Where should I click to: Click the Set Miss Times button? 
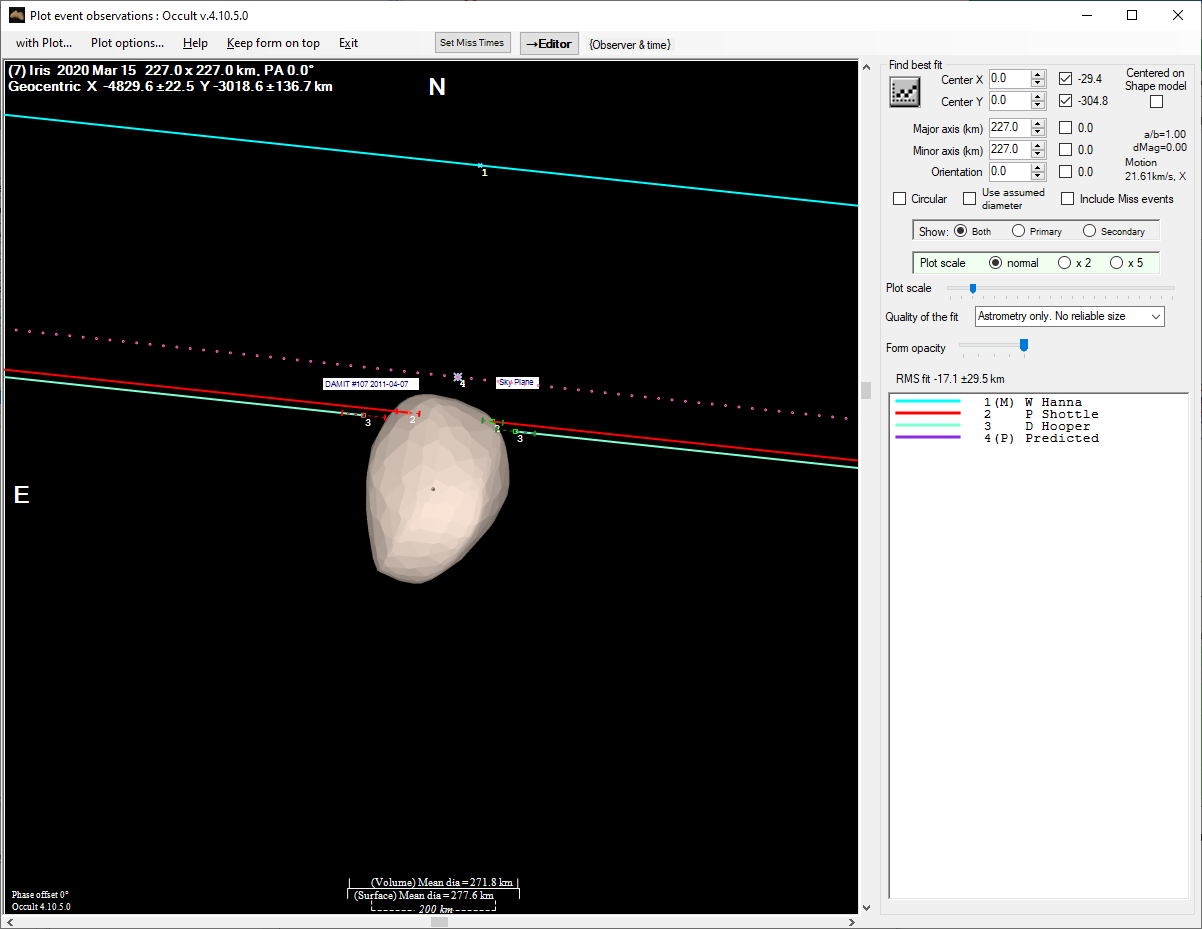(x=473, y=43)
